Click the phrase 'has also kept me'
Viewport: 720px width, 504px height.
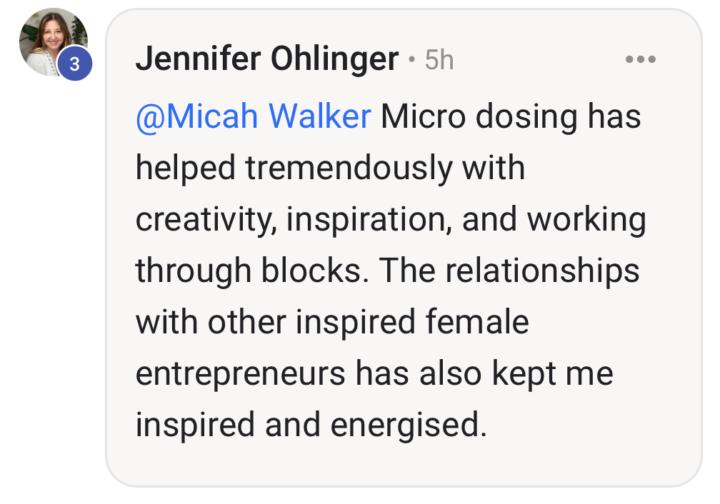coord(484,374)
